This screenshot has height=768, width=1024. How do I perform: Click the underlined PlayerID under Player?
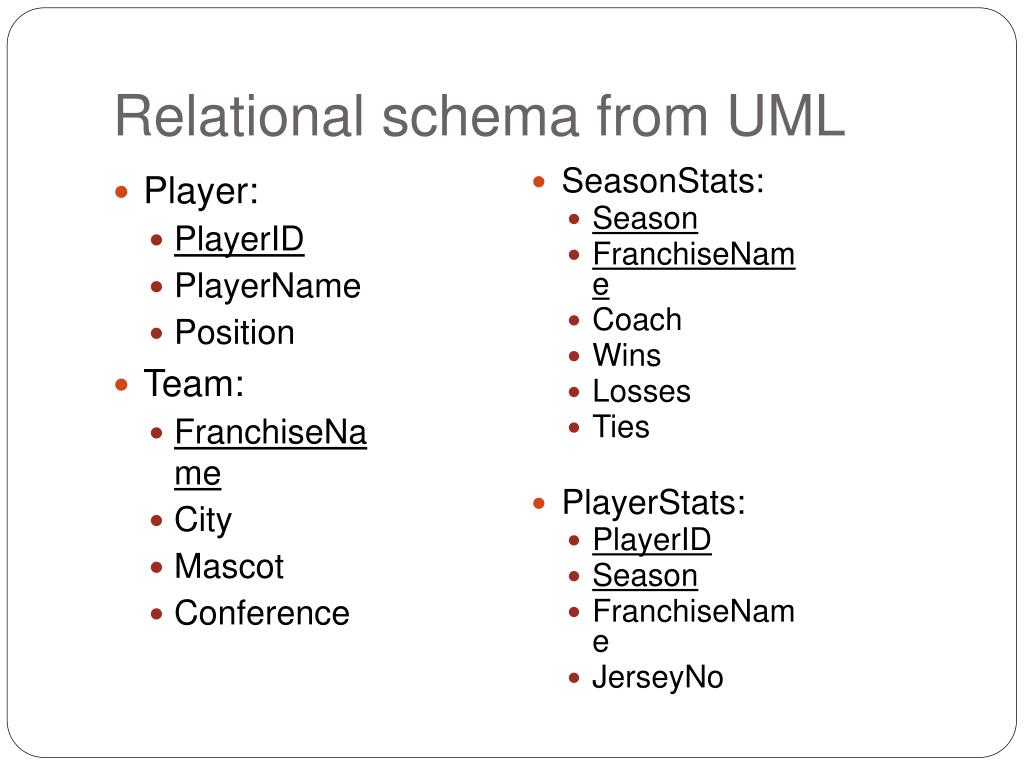click(239, 239)
